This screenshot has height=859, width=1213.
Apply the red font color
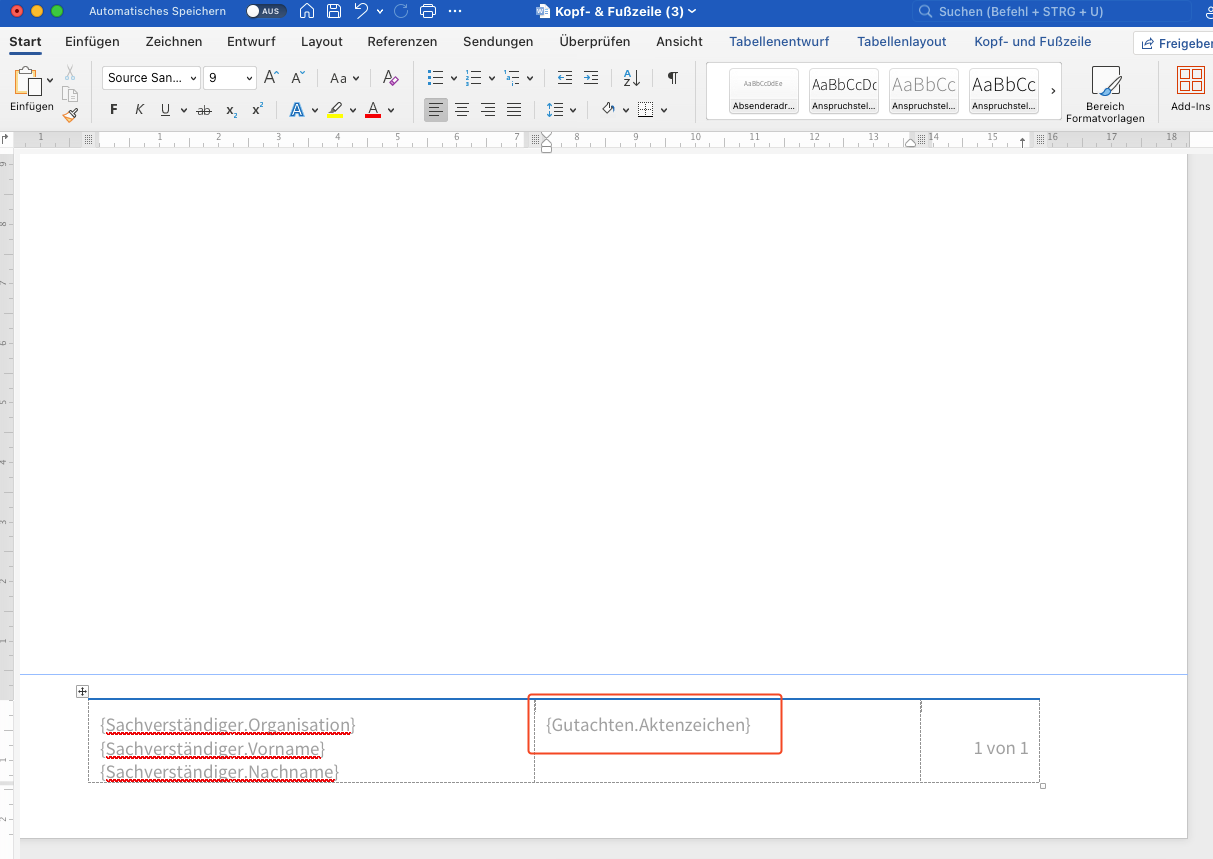click(x=373, y=110)
